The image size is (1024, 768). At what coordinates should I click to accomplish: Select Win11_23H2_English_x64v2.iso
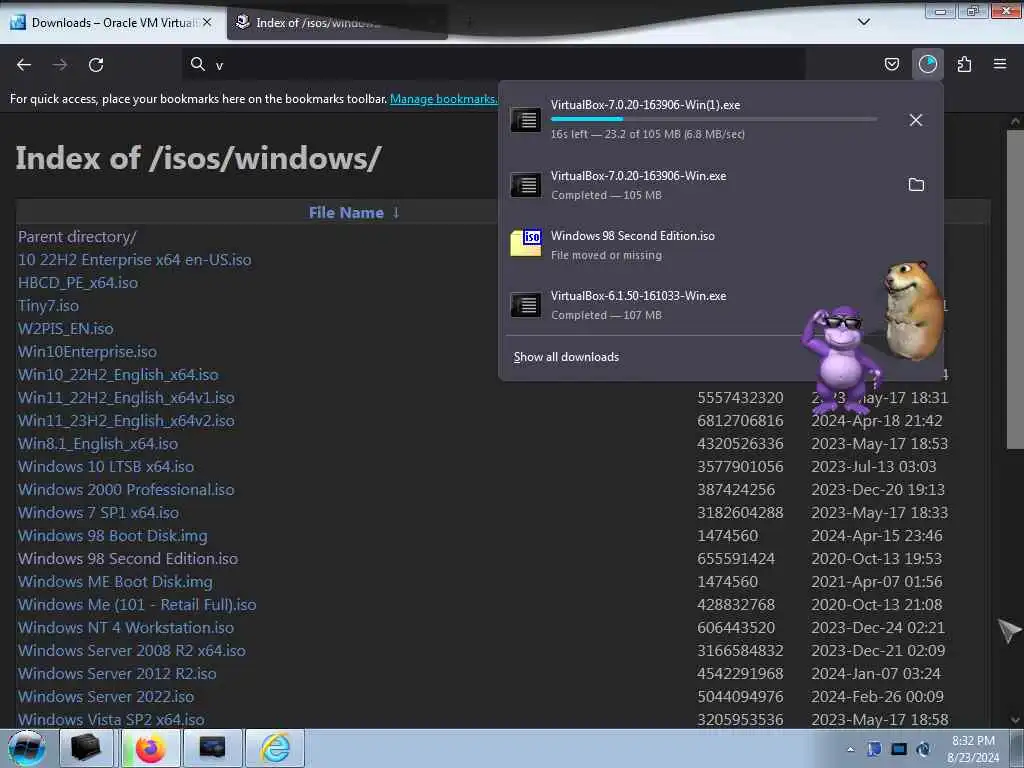point(126,421)
